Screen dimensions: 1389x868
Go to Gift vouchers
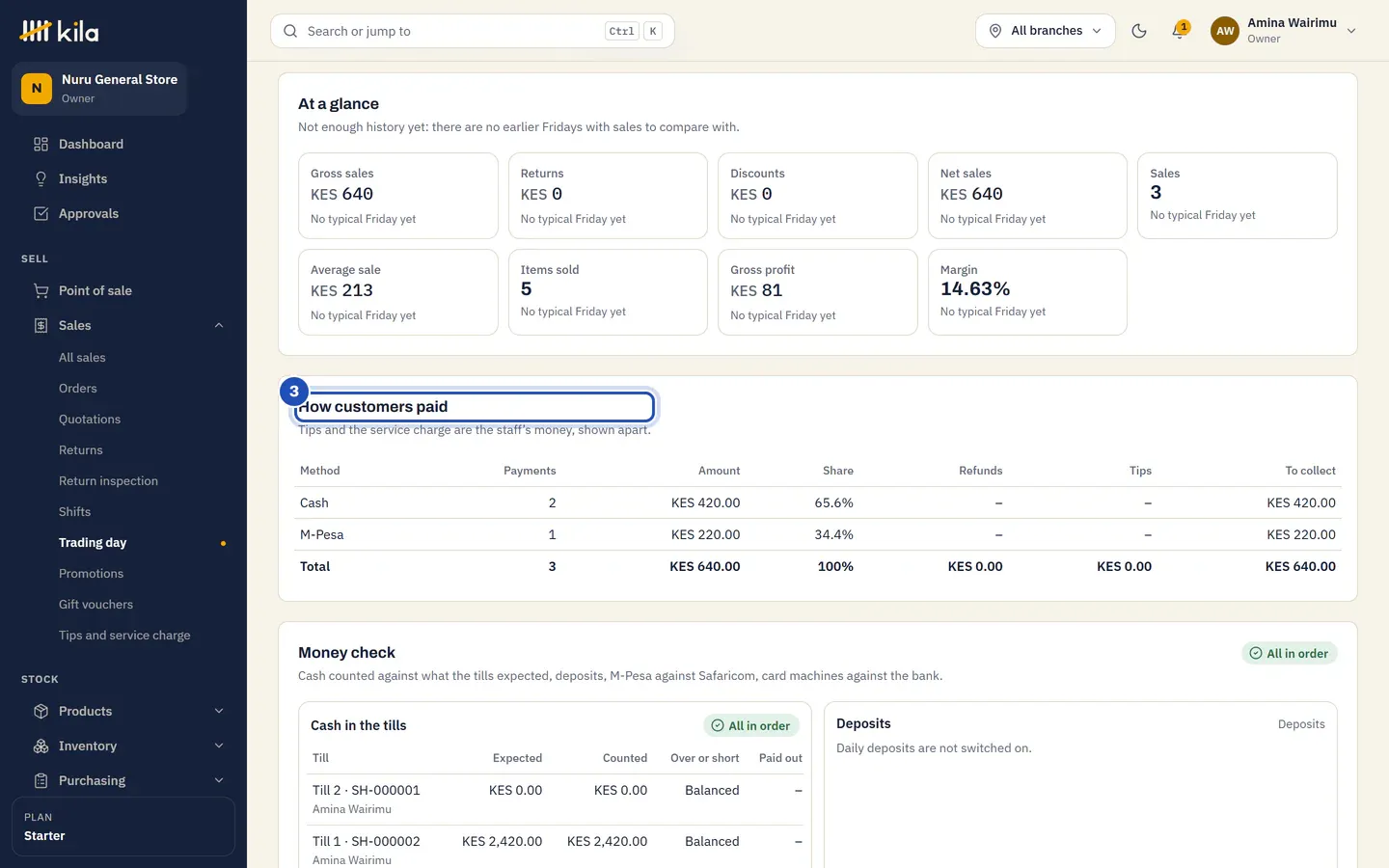95,605
